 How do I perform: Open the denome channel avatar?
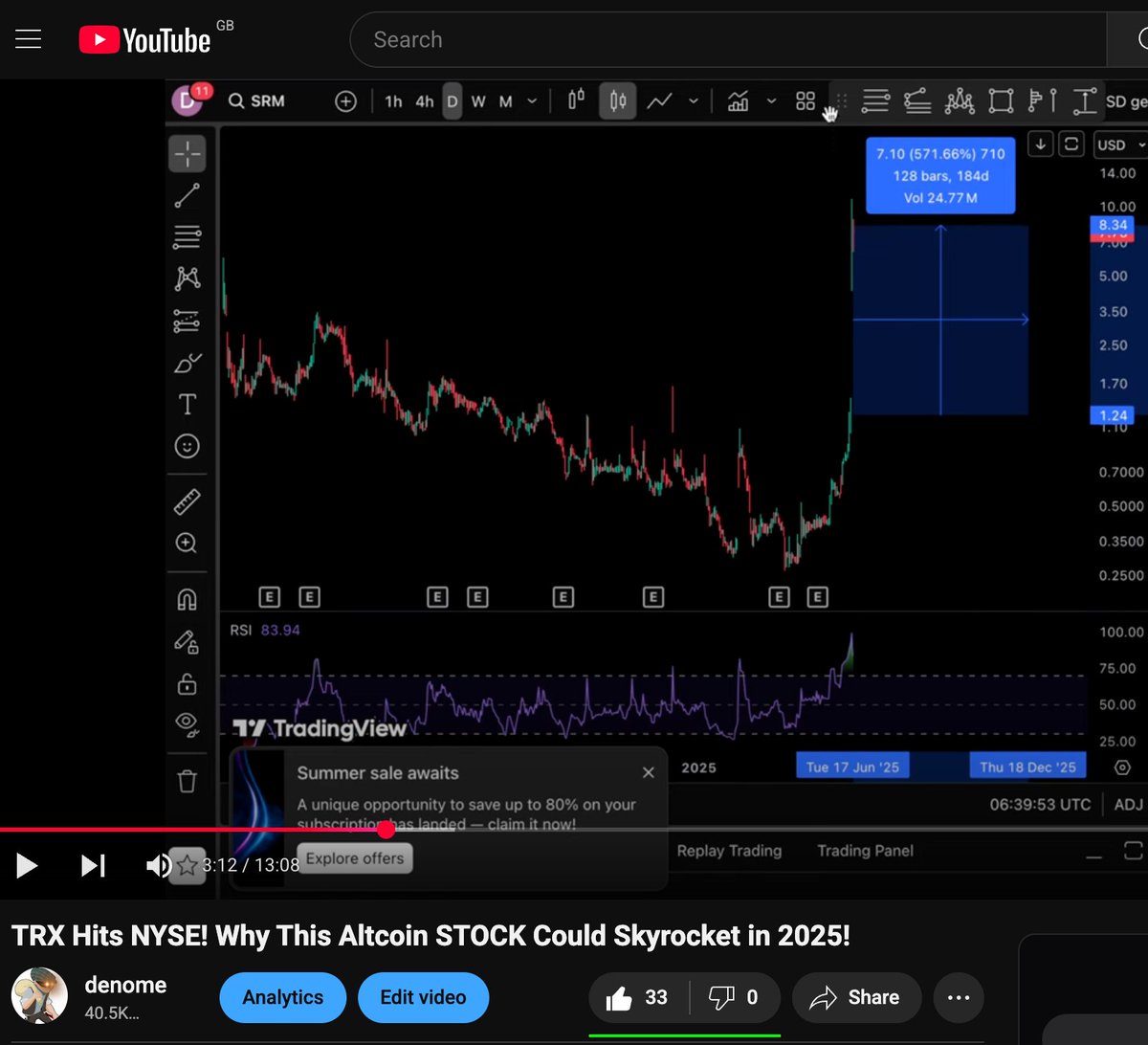coord(39,996)
